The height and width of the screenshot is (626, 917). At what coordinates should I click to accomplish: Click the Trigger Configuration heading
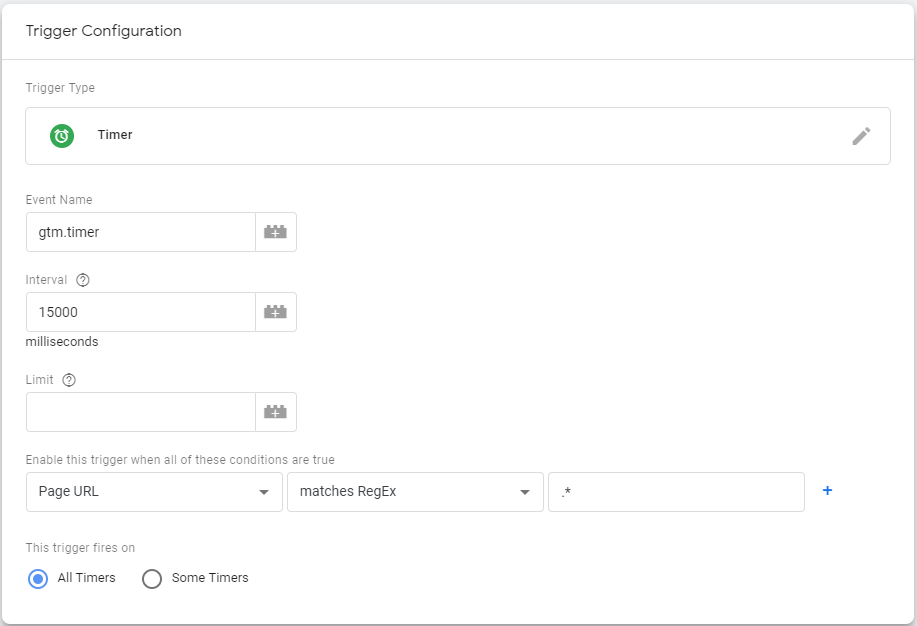[x=104, y=31]
